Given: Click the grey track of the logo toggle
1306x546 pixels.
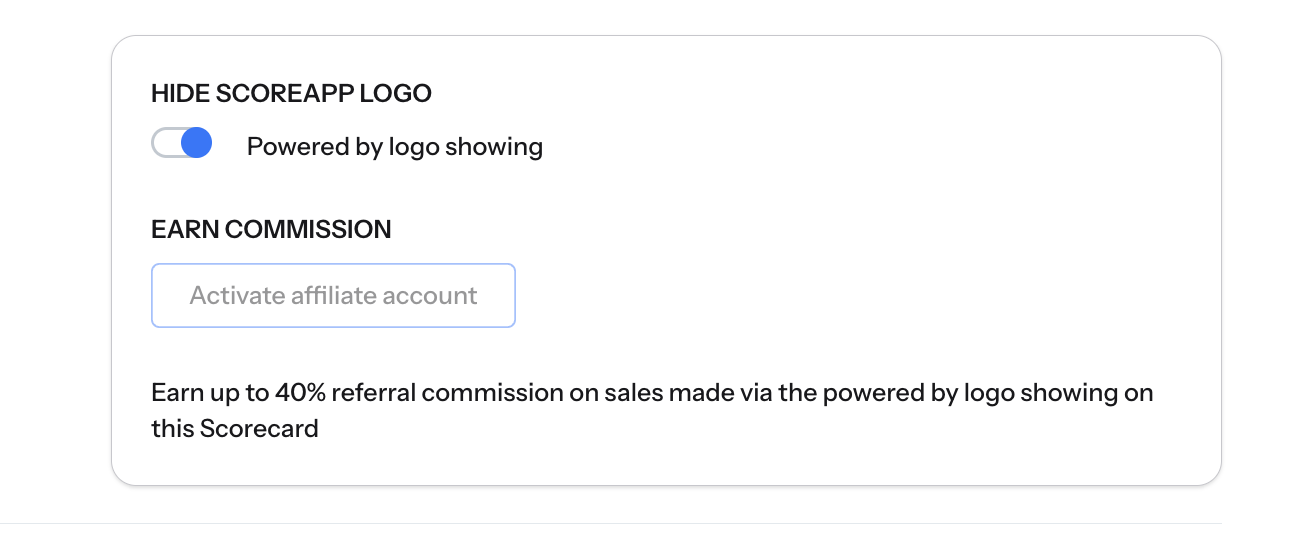Looking at the screenshot, I should (x=165, y=144).
